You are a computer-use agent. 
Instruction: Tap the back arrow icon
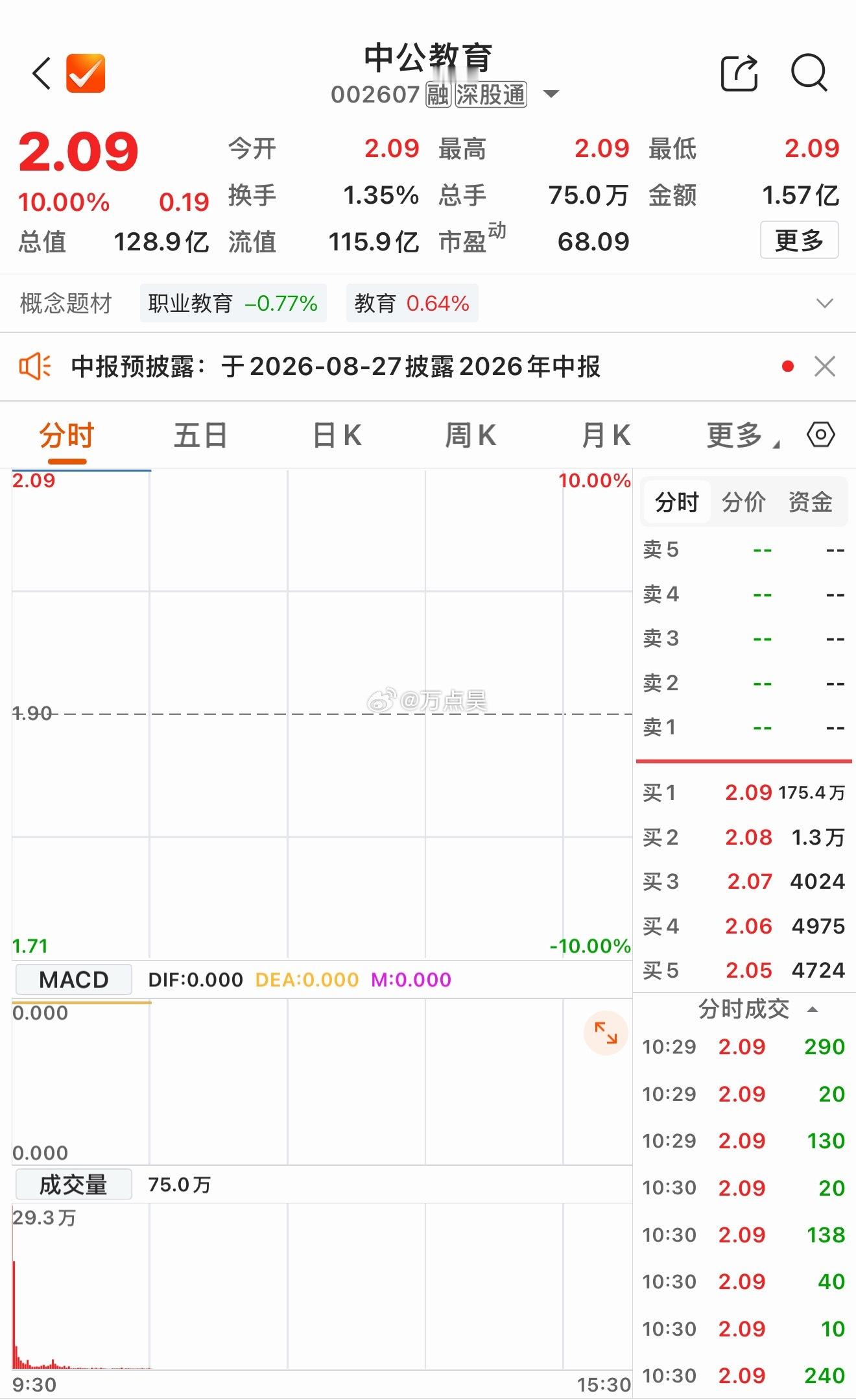(42, 73)
